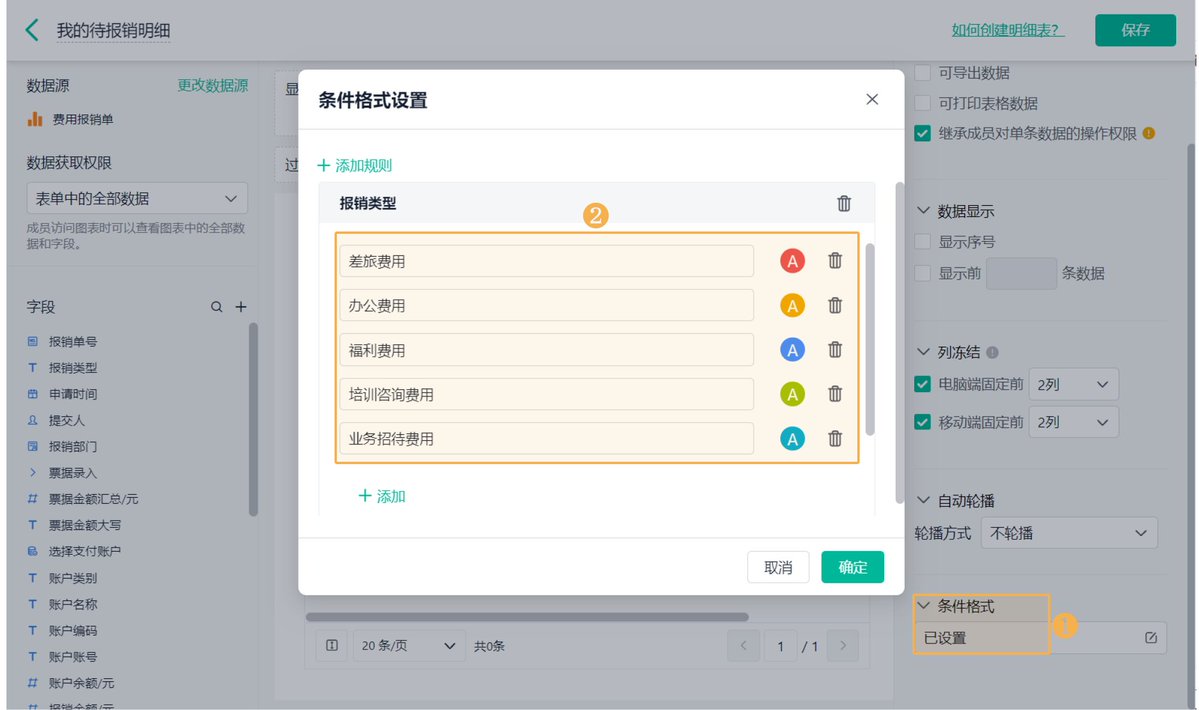Go to previous page arrow

[x=743, y=646]
